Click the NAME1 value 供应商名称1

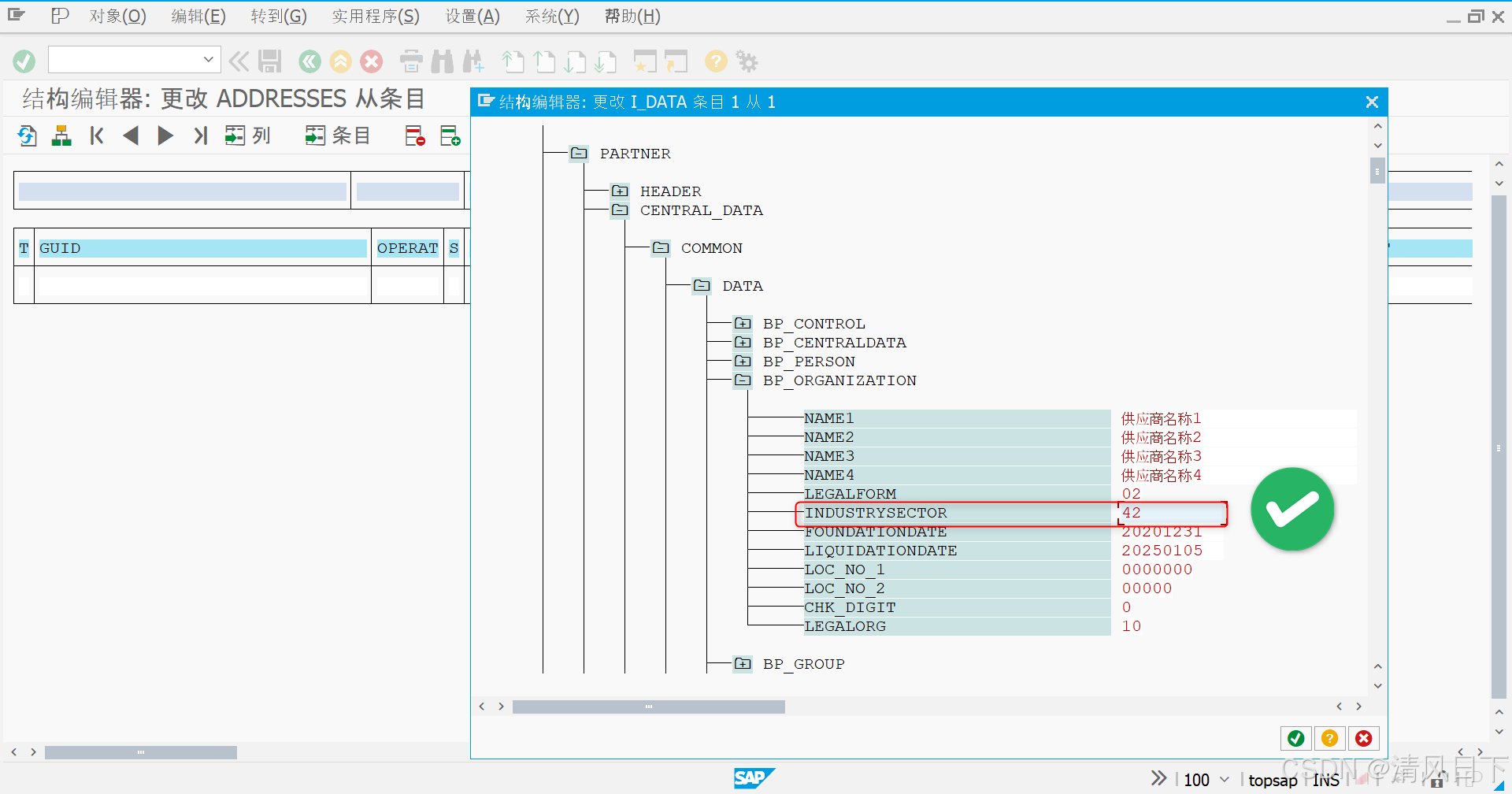pos(1161,418)
